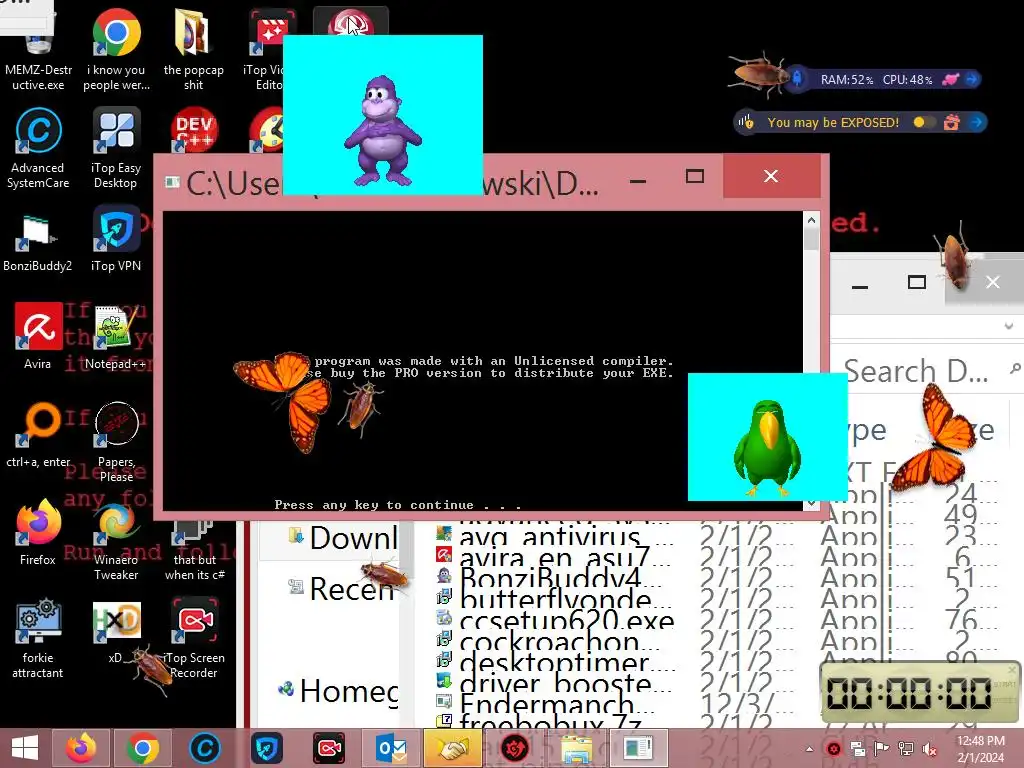Open iTop VPN from the taskbar

[x=267, y=748]
